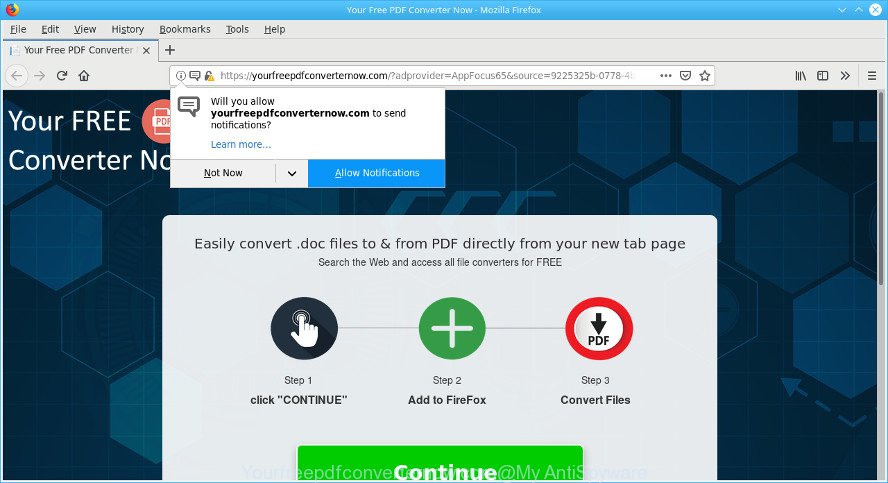Save page to Pocket
The width and height of the screenshot is (888, 483).
[685, 75]
